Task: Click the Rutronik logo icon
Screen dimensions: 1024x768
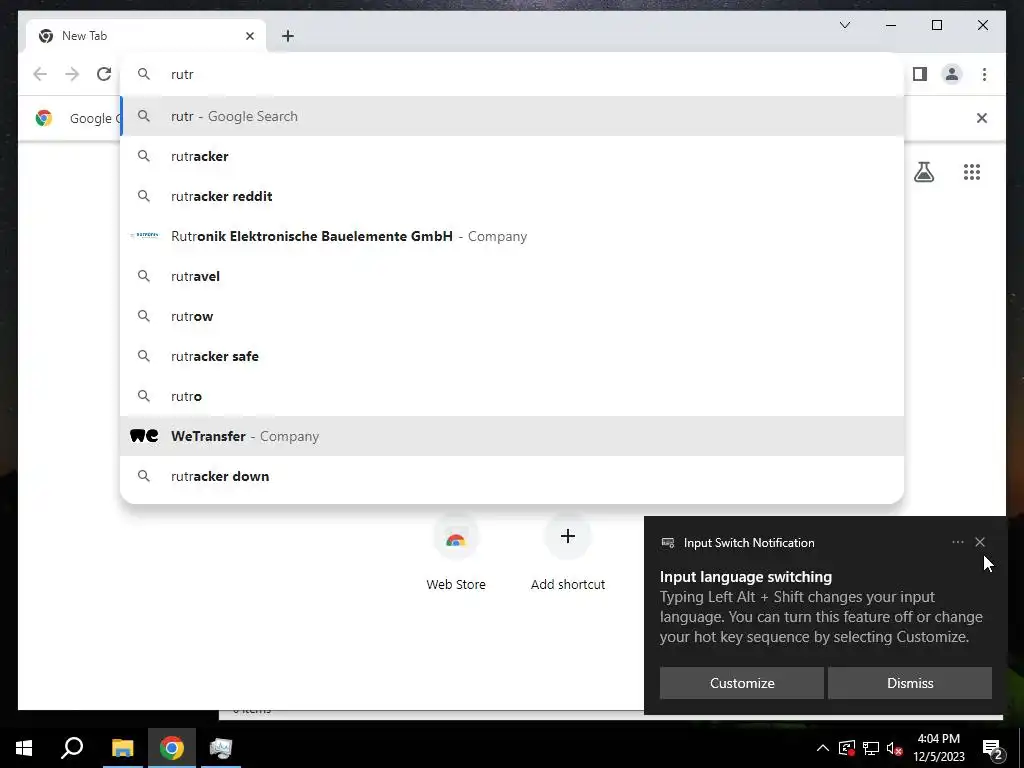Action: (x=144, y=235)
